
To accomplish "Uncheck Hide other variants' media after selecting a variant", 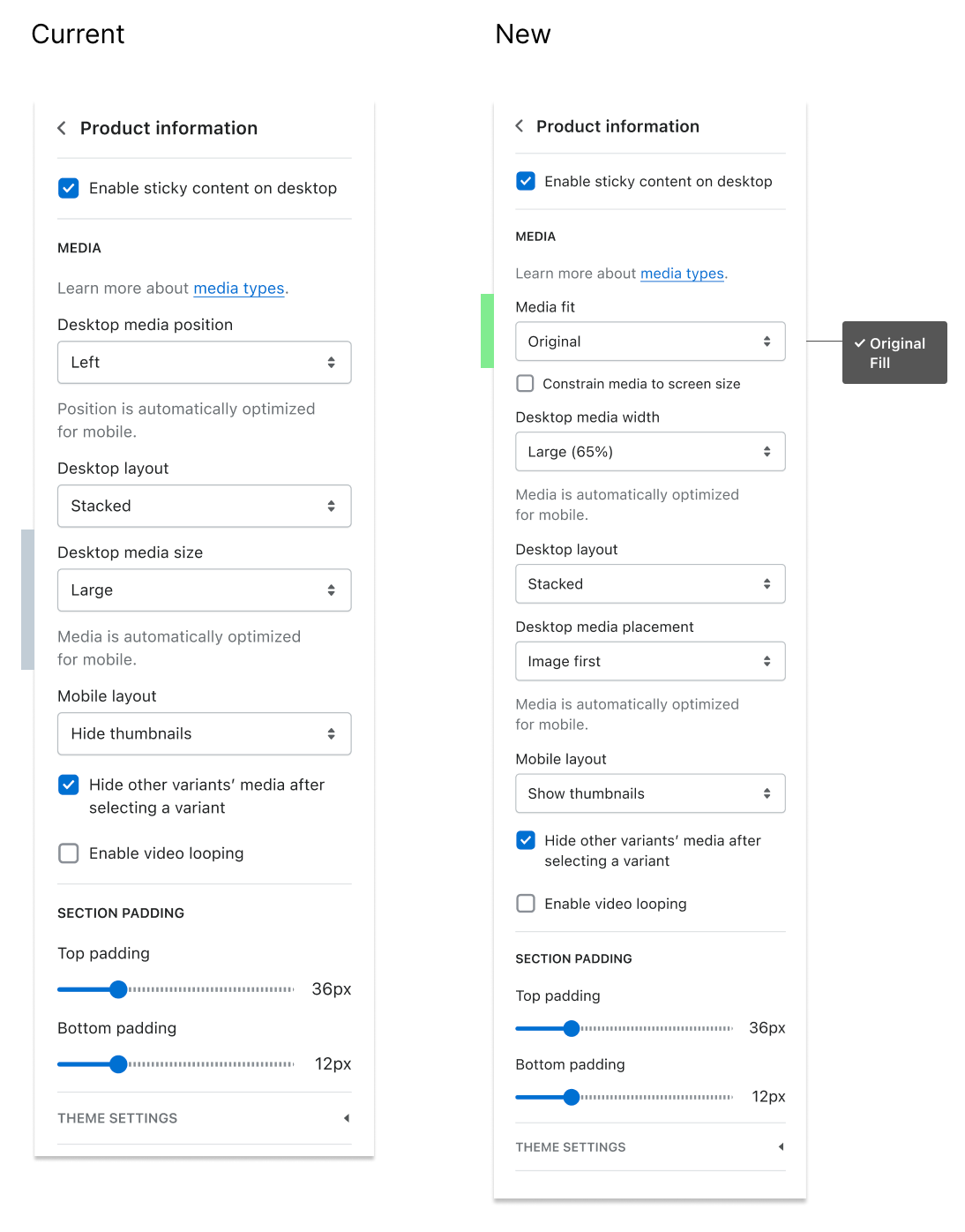I will [x=68, y=785].
